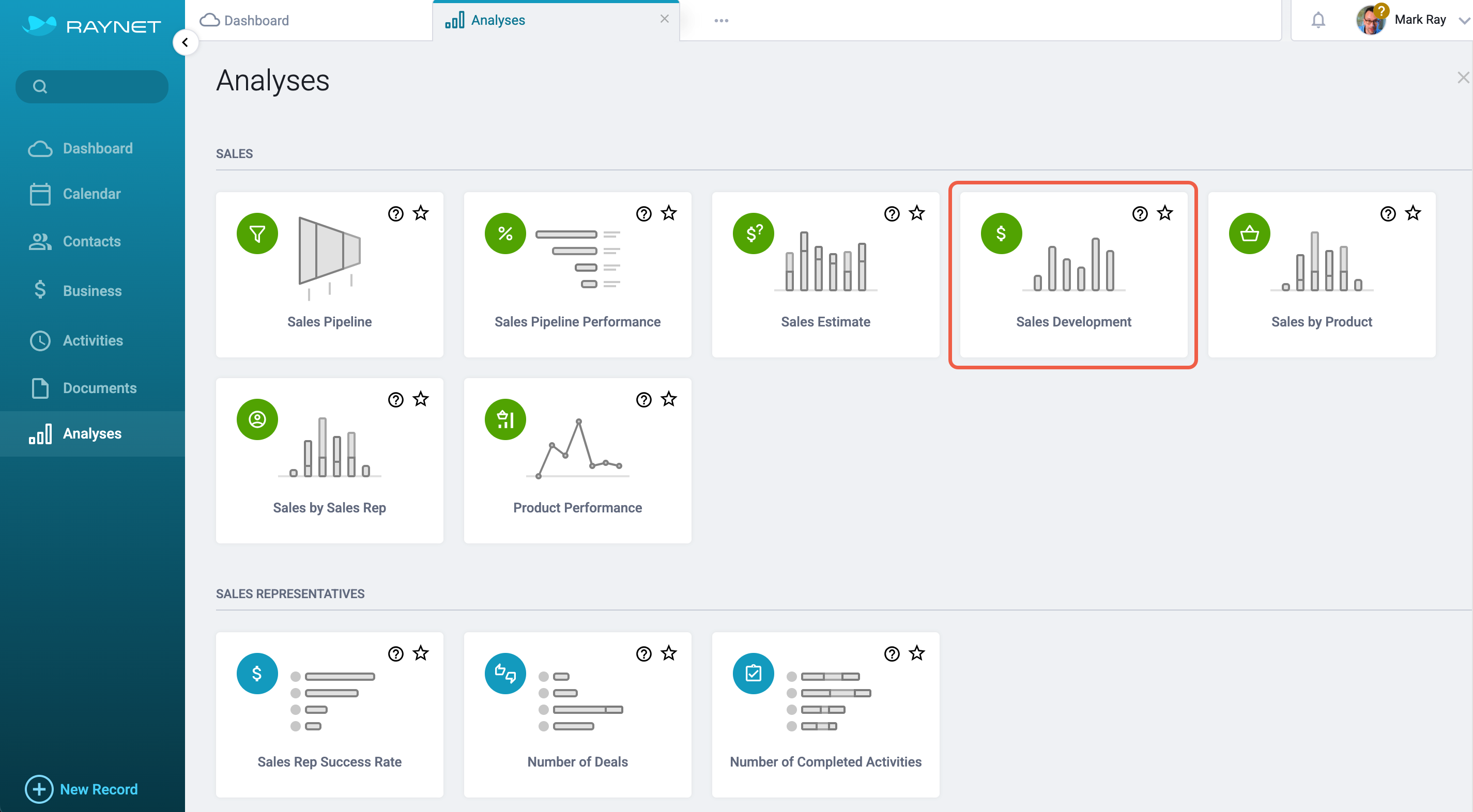Click Mark Ray's profile avatar

tap(1370, 21)
